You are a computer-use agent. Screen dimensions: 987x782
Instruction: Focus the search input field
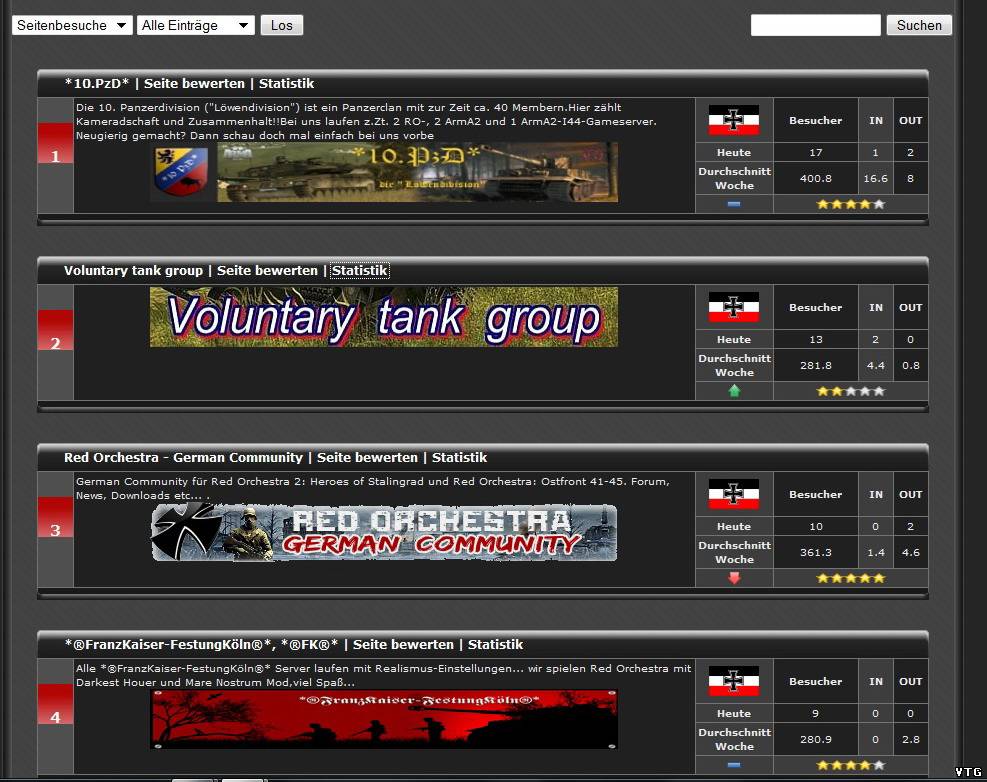(x=815, y=25)
